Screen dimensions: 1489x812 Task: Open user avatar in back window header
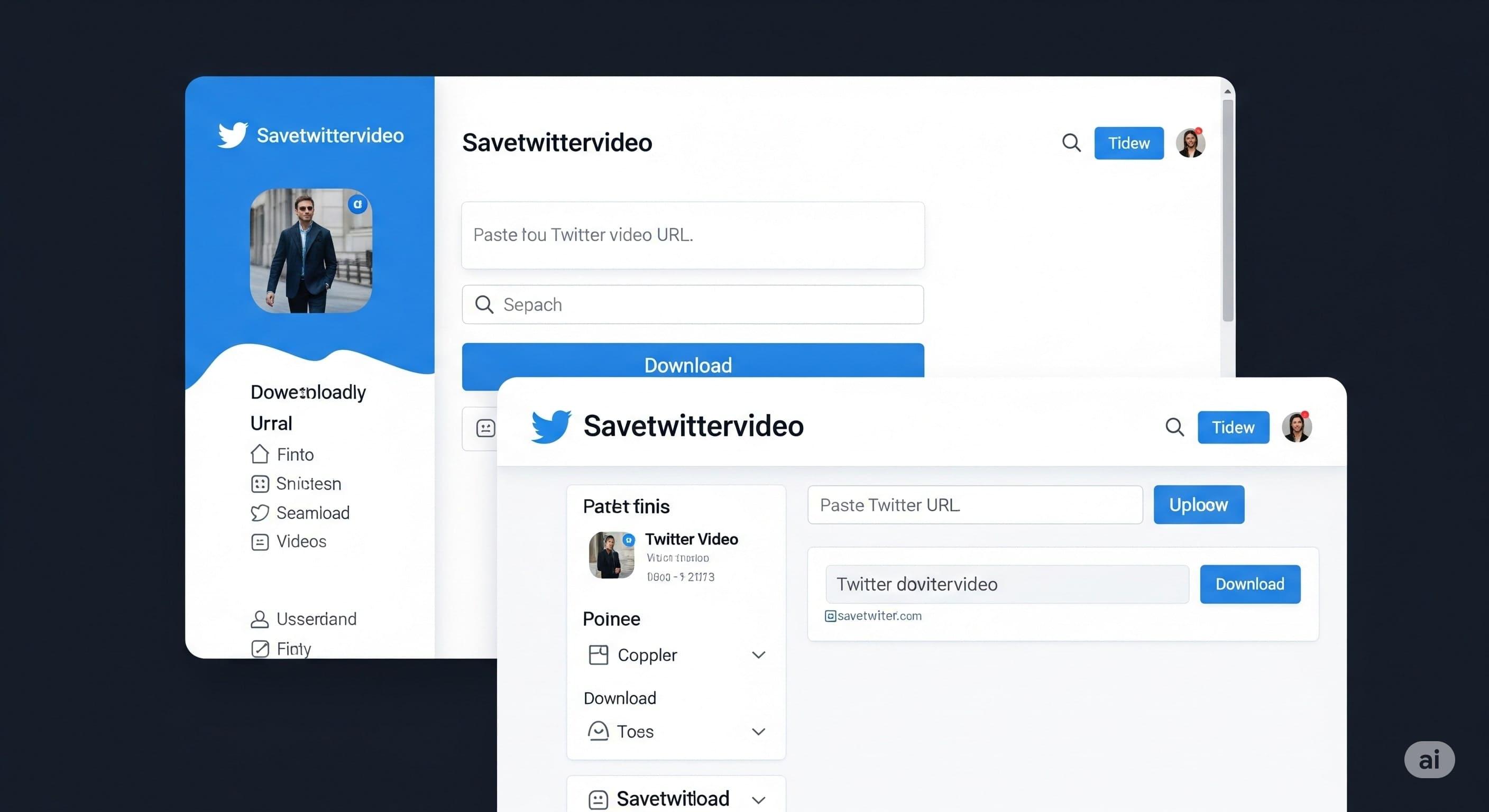(x=1190, y=143)
